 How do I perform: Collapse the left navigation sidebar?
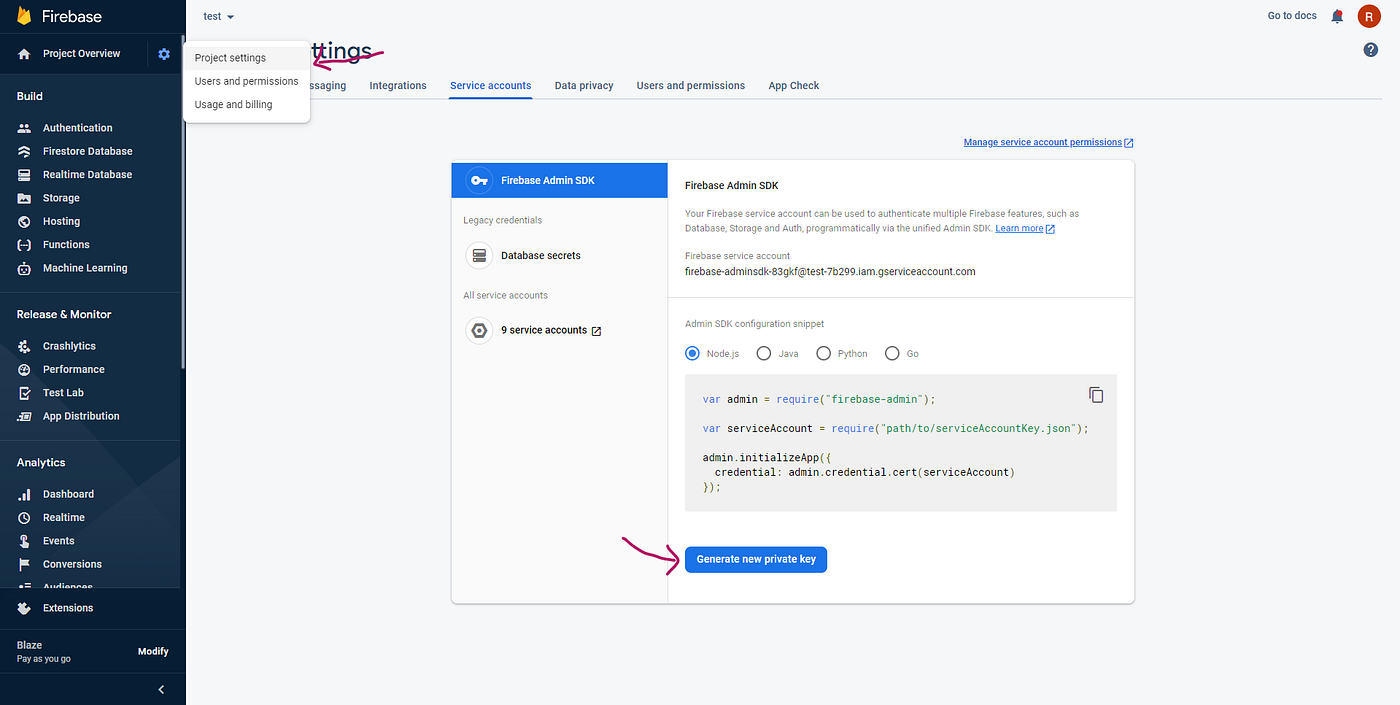pyautogui.click(x=160, y=689)
